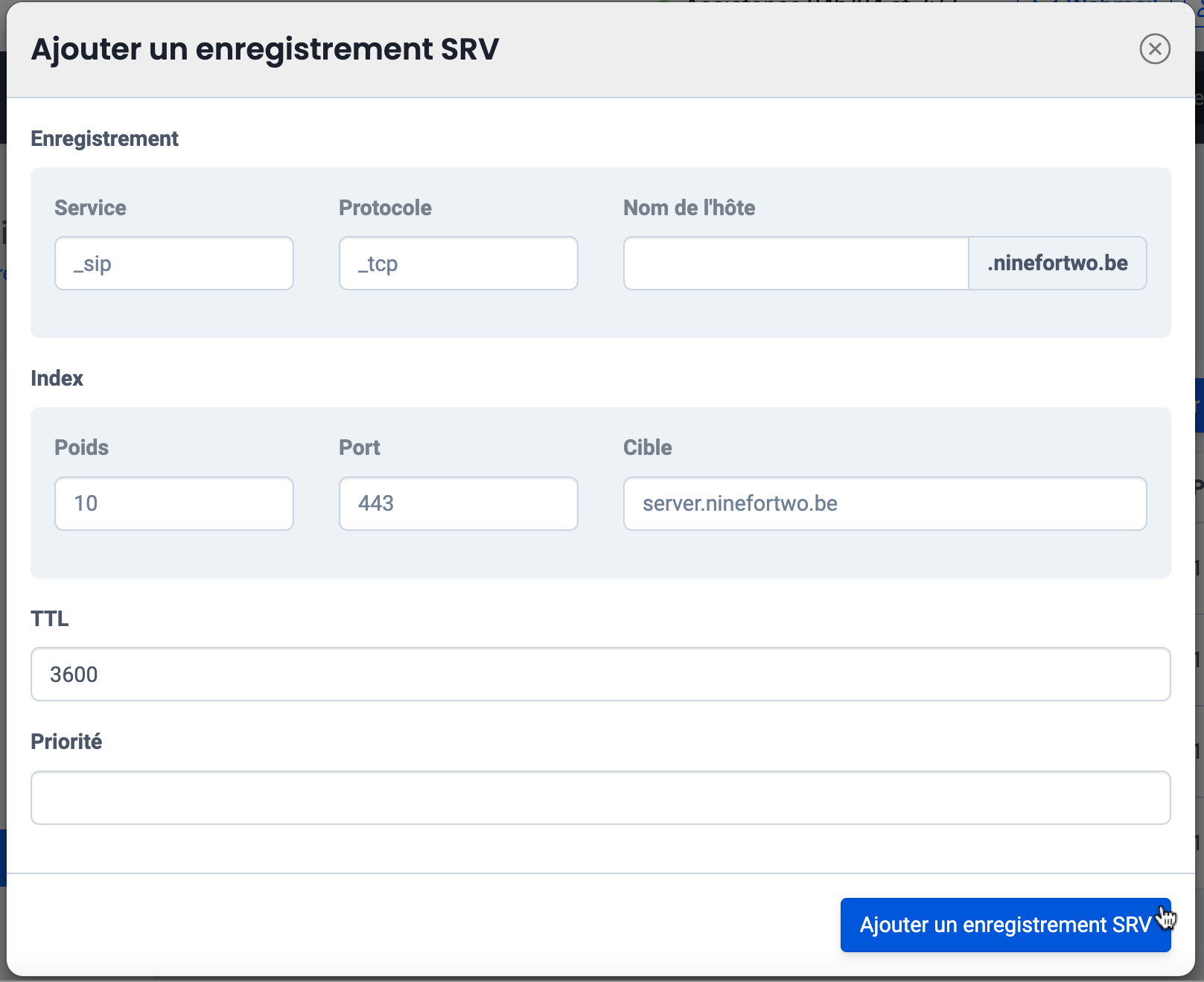The width and height of the screenshot is (1204, 982).
Task: Focus the Protocole text field
Action: [458, 264]
